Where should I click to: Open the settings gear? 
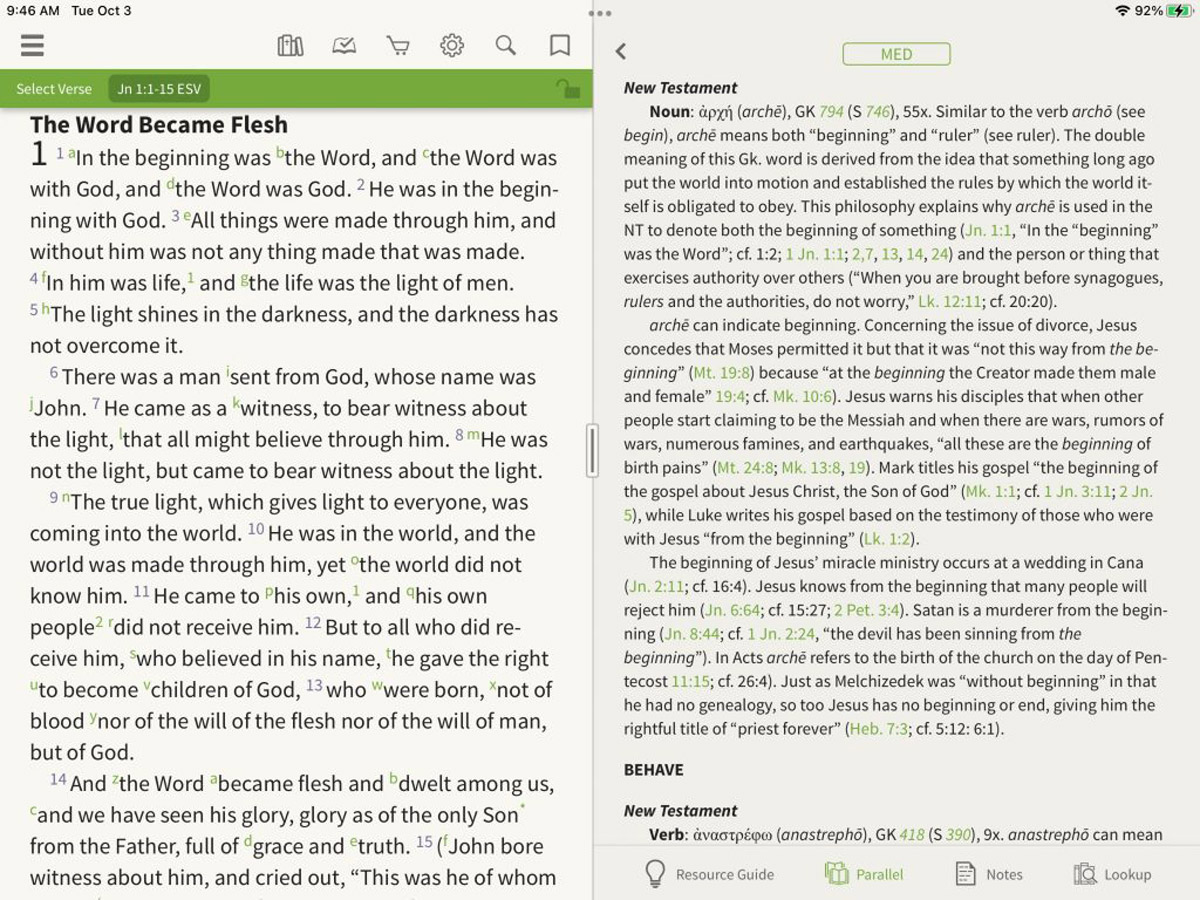[x=452, y=46]
